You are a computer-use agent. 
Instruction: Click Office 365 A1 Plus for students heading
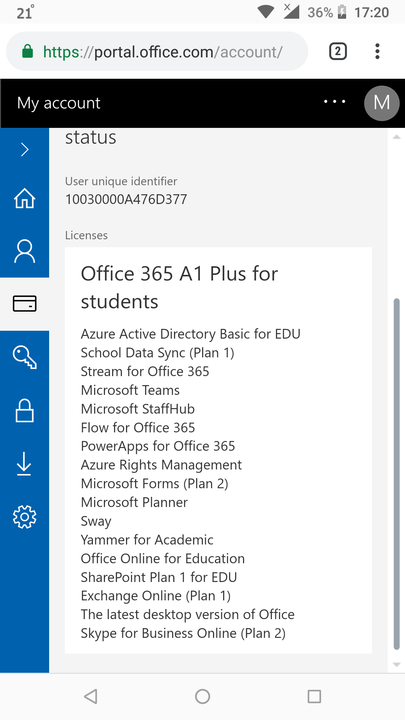click(x=179, y=287)
